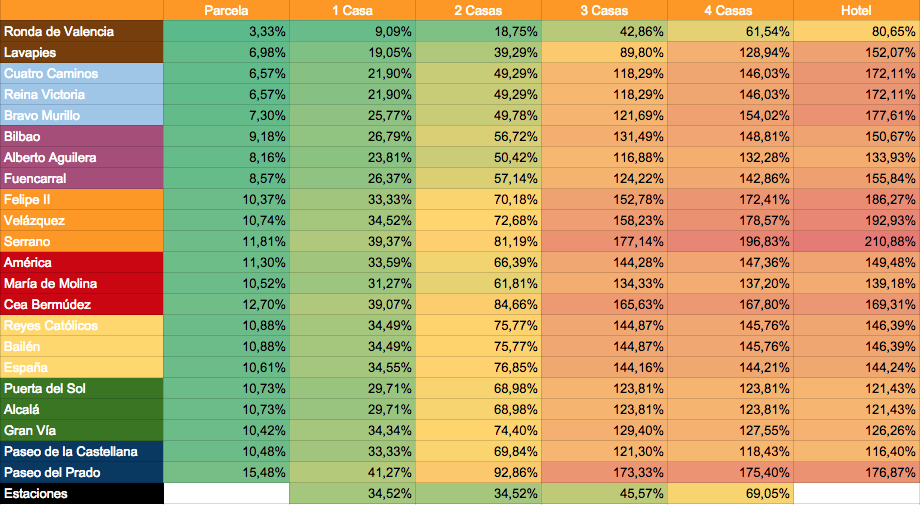The image size is (920, 505).
Task: Select the Gran Vía row label
Action: [82, 430]
